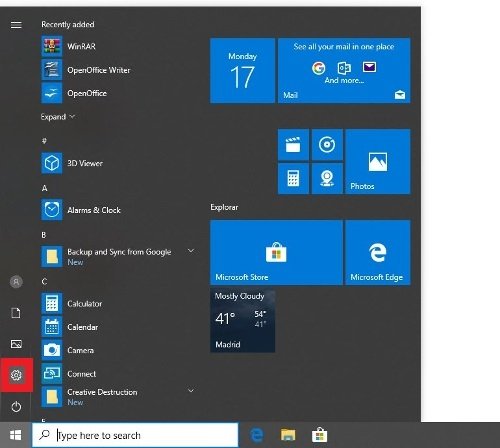500x448 pixels.
Task: Open the Madrid weather tile
Action: click(243, 320)
